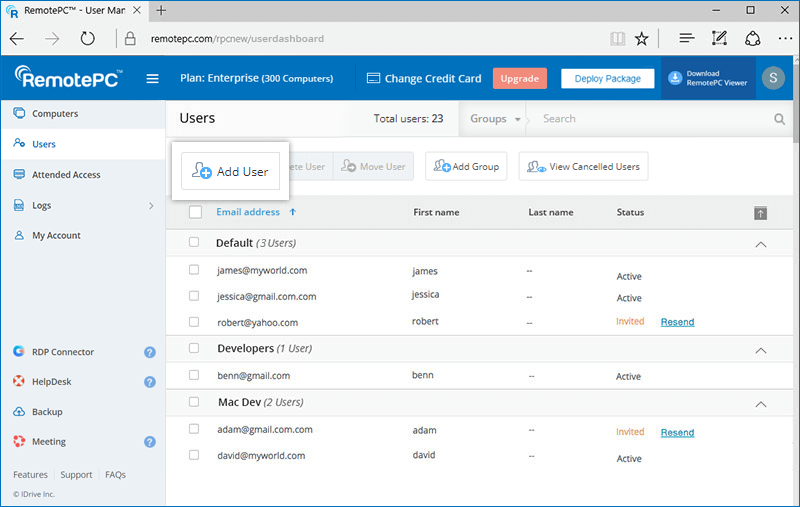Check the Default group checkbox

[x=194, y=242]
